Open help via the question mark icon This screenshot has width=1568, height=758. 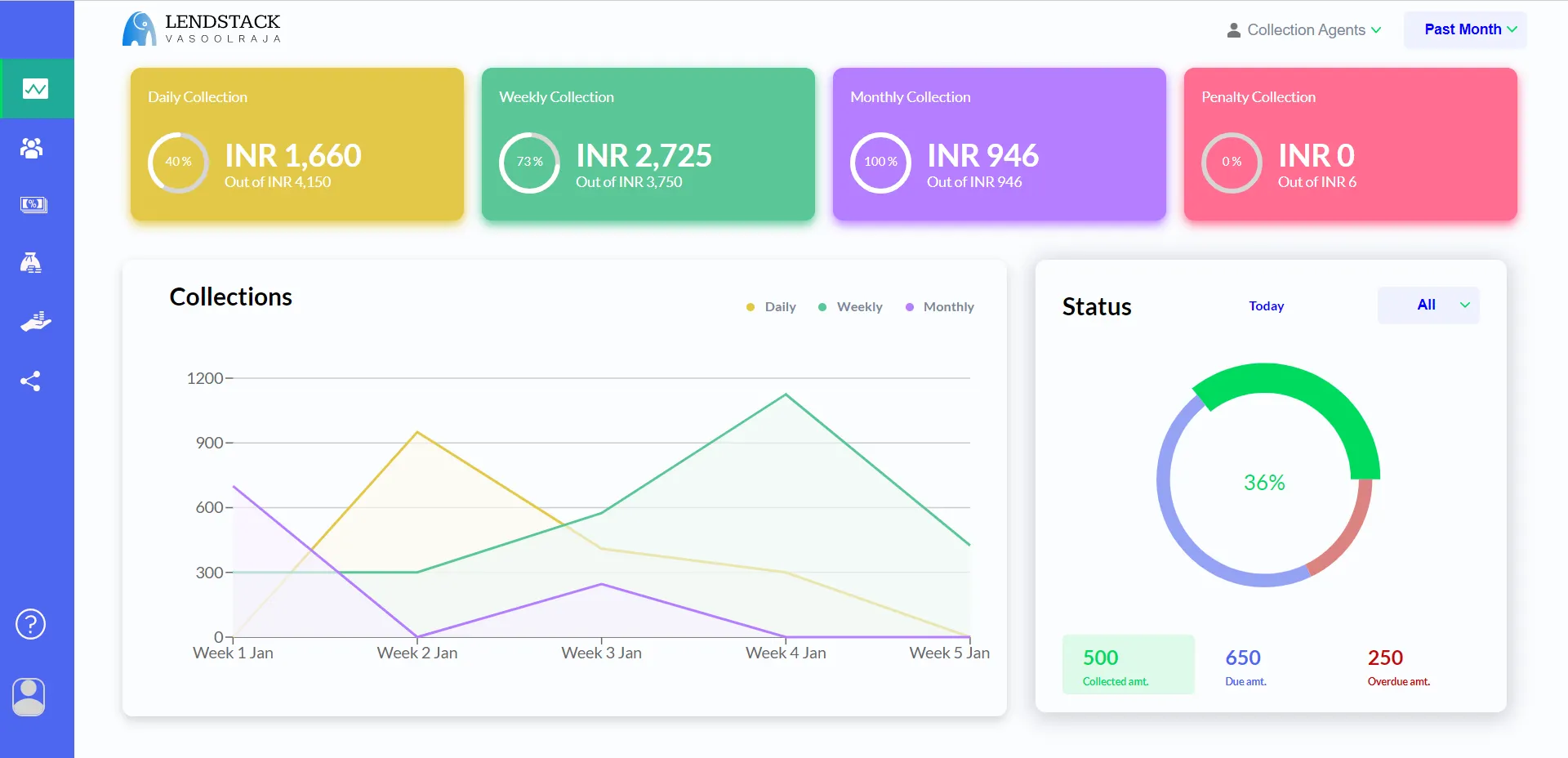pyautogui.click(x=29, y=623)
